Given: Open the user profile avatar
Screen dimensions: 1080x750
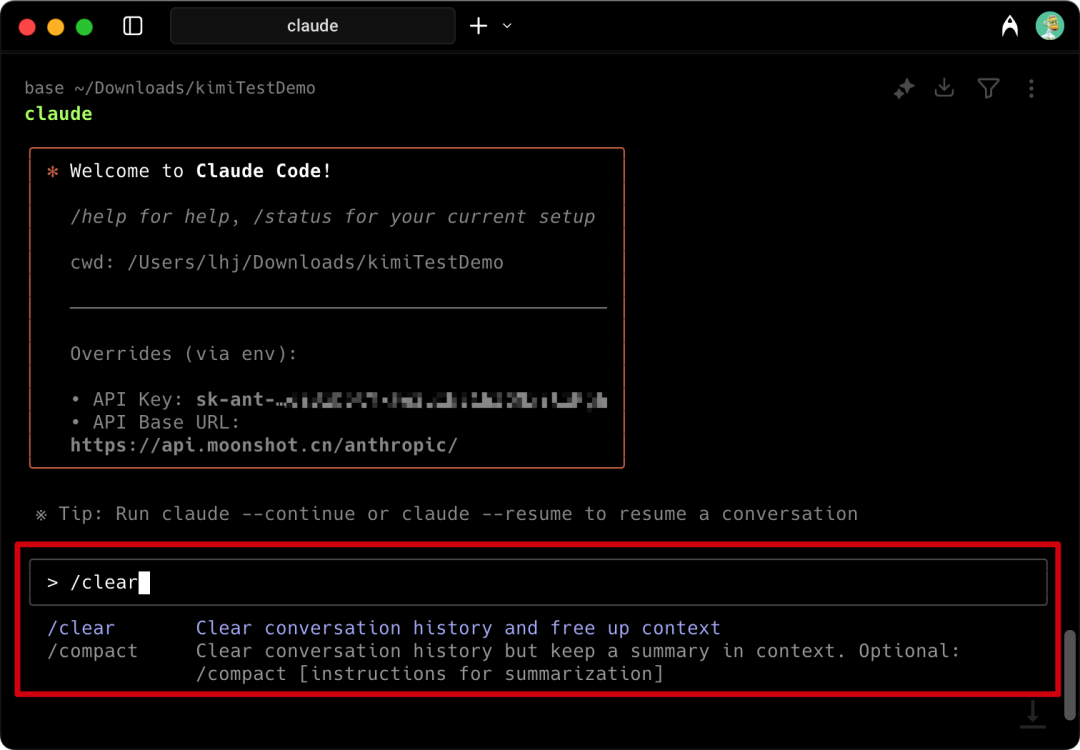Looking at the screenshot, I should coord(1050,26).
